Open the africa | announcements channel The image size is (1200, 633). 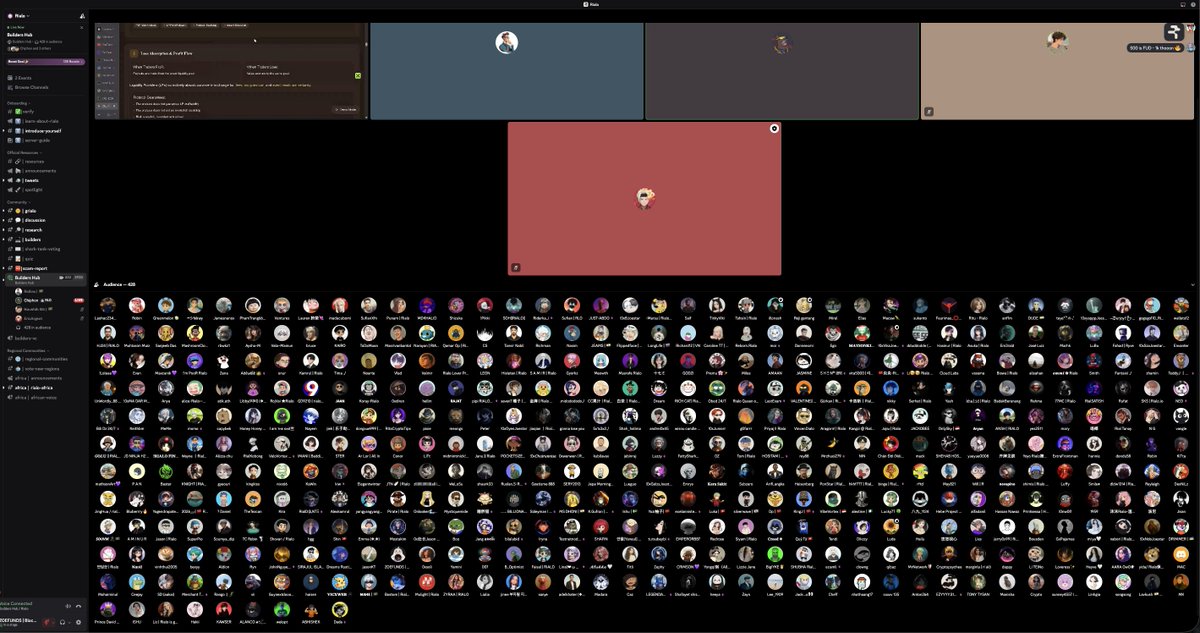pos(45,378)
